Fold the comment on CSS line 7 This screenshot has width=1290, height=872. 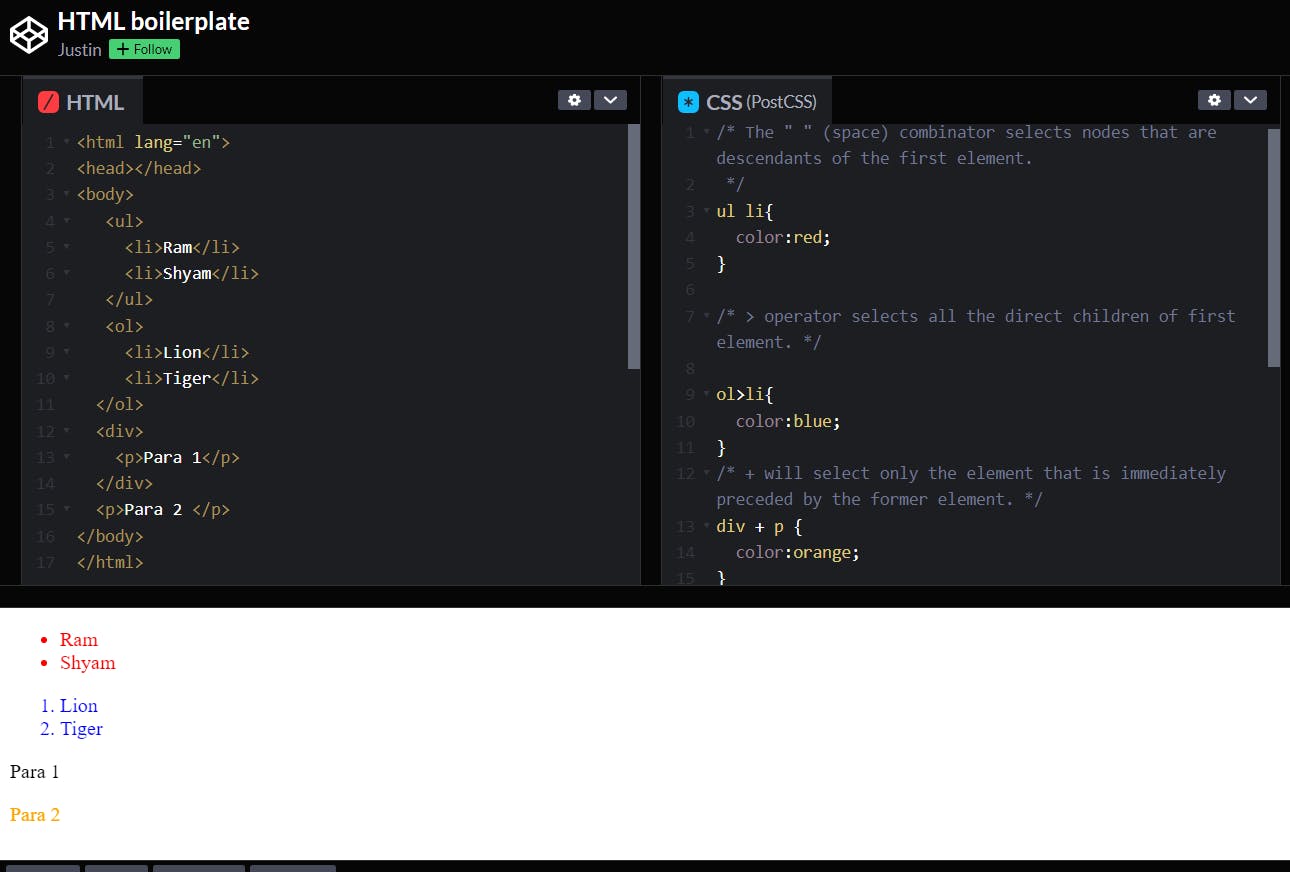[707, 316]
